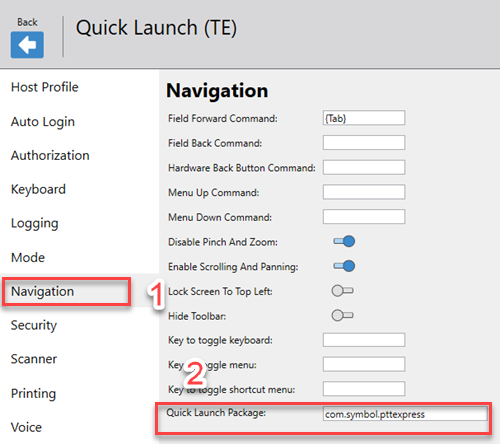Turn off Enable Scrolling And Panning
The image size is (500, 444).
[x=344, y=266]
